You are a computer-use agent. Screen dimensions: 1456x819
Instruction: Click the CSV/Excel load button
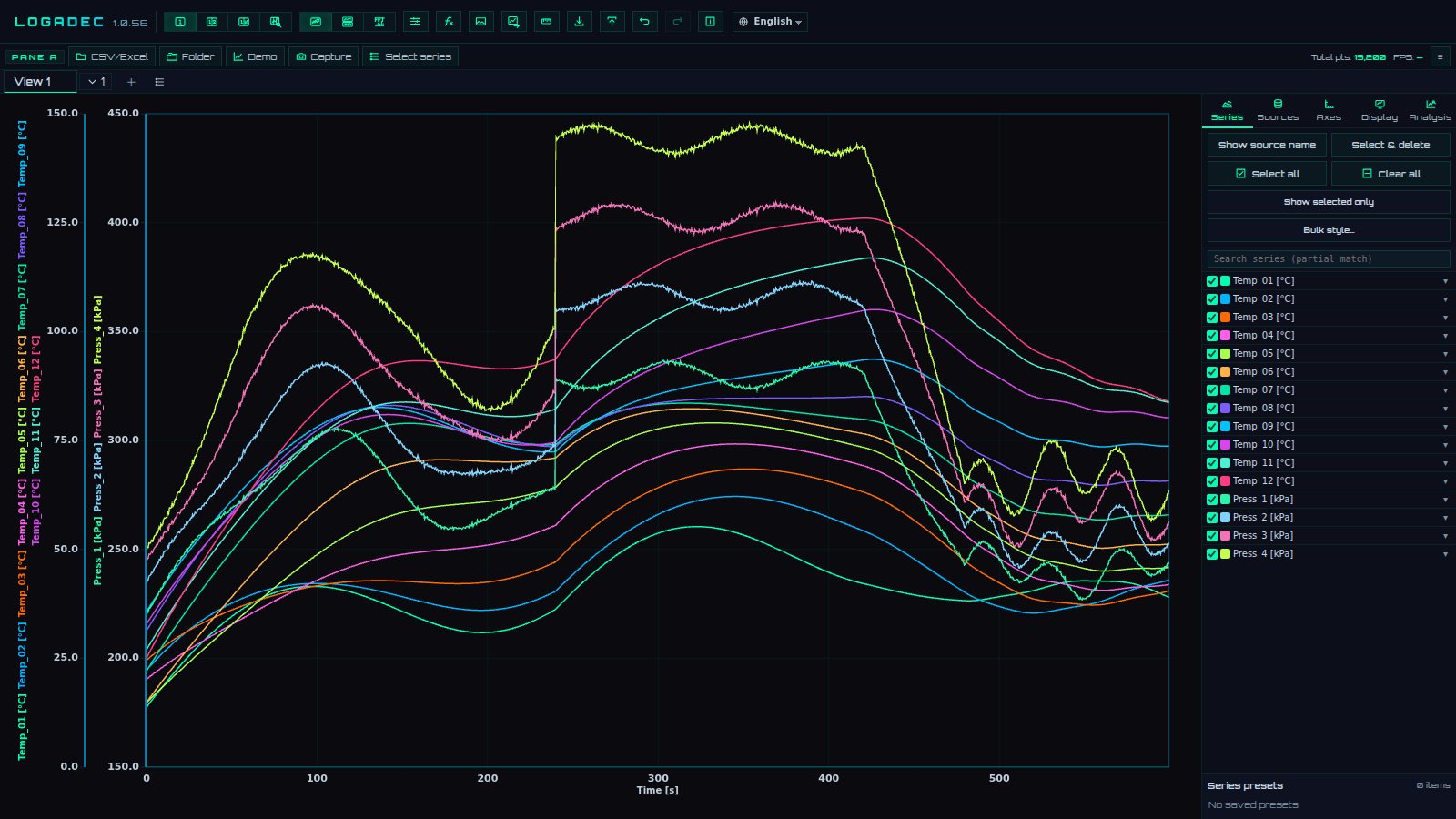pyautogui.click(x=112, y=56)
